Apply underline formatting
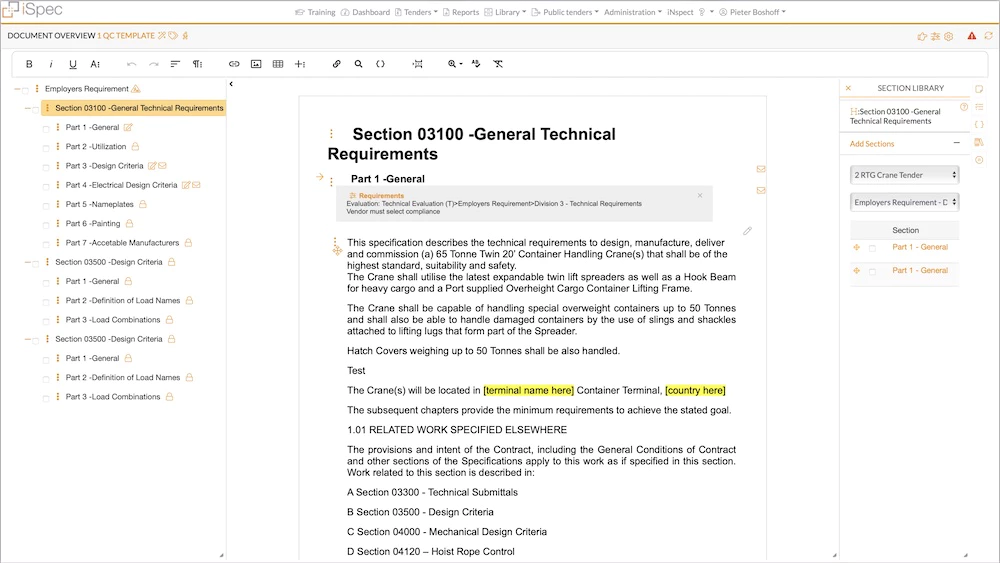The height and width of the screenshot is (563, 1000). click(x=73, y=64)
